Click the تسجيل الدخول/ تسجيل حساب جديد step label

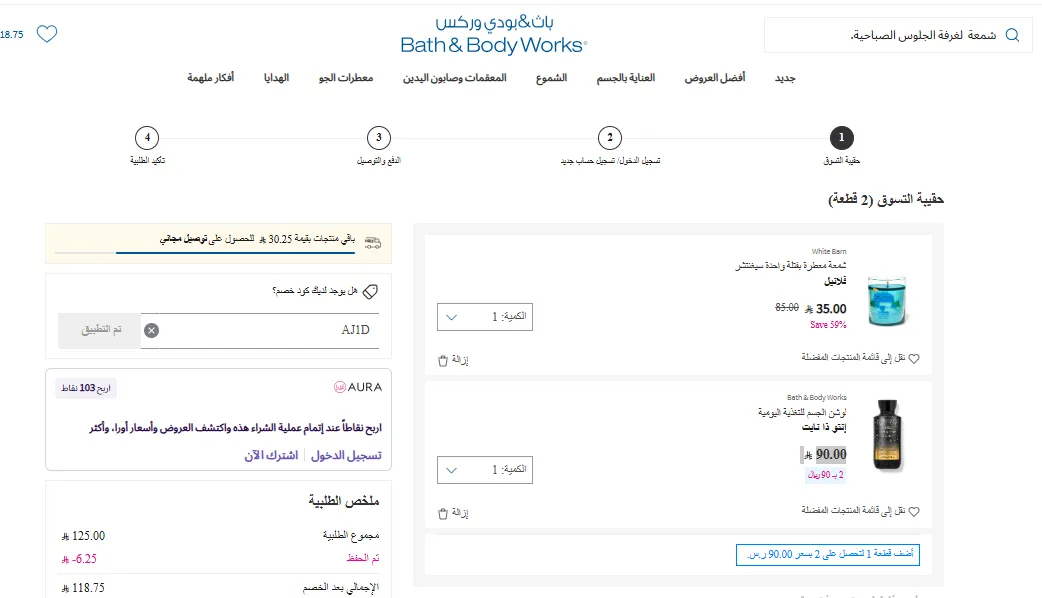[x=610, y=161]
